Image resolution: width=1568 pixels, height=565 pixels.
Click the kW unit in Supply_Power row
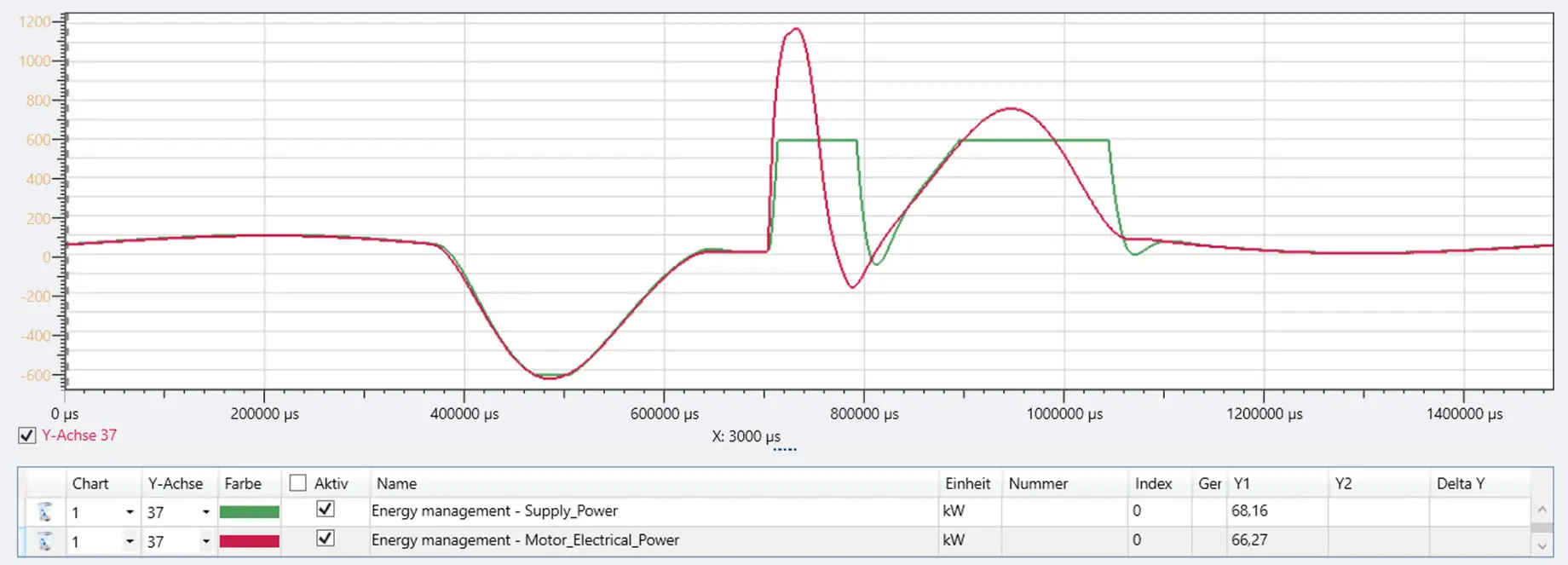[x=954, y=510]
